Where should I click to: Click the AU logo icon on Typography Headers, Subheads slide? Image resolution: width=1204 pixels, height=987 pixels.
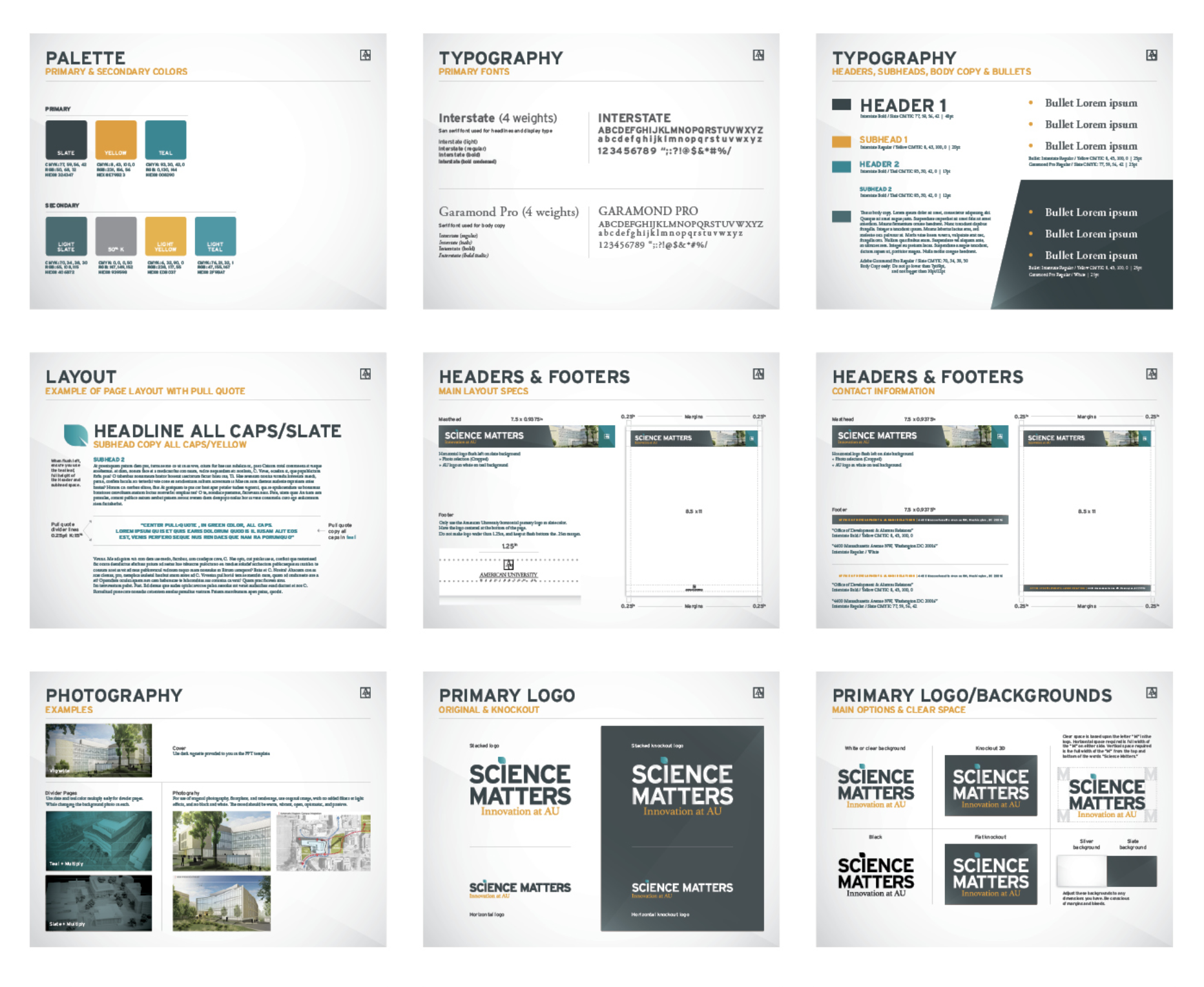click(1152, 56)
